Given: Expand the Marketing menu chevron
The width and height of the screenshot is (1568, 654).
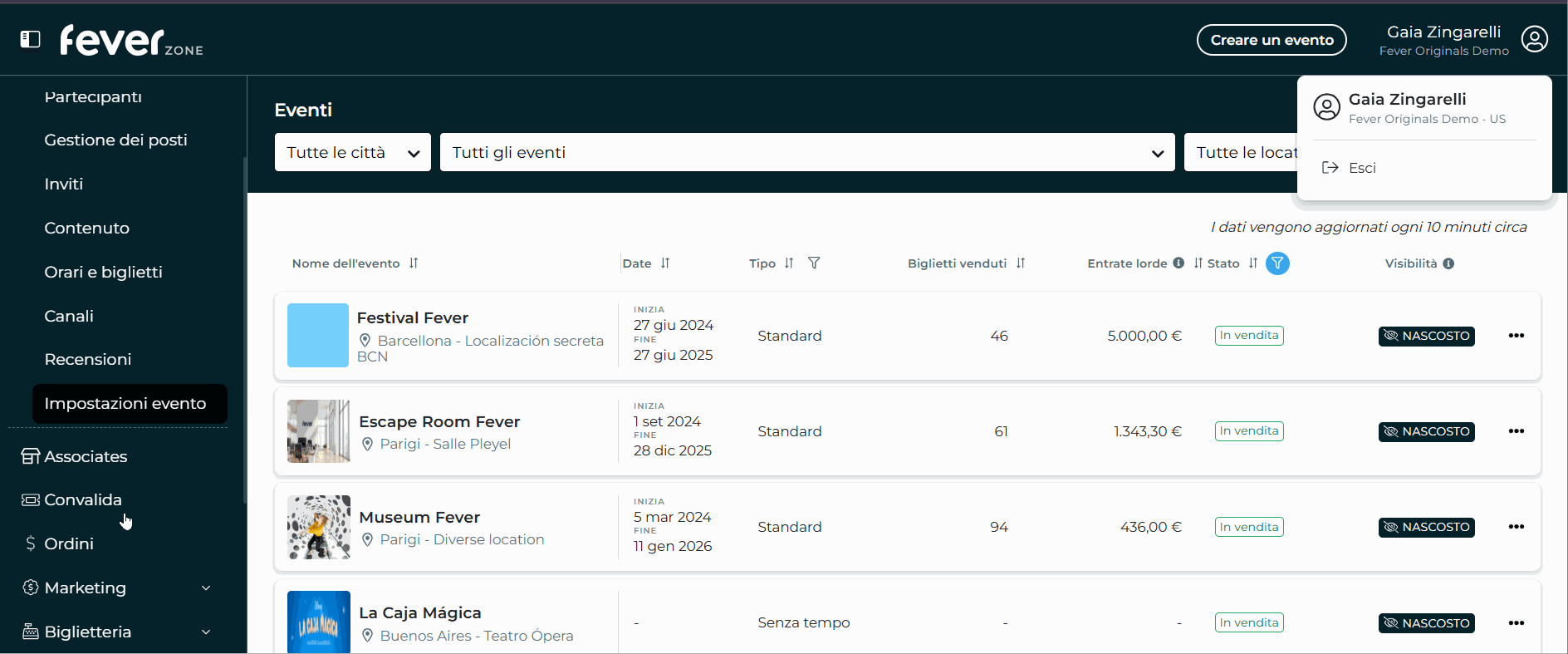Looking at the screenshot, I should 206,588.
